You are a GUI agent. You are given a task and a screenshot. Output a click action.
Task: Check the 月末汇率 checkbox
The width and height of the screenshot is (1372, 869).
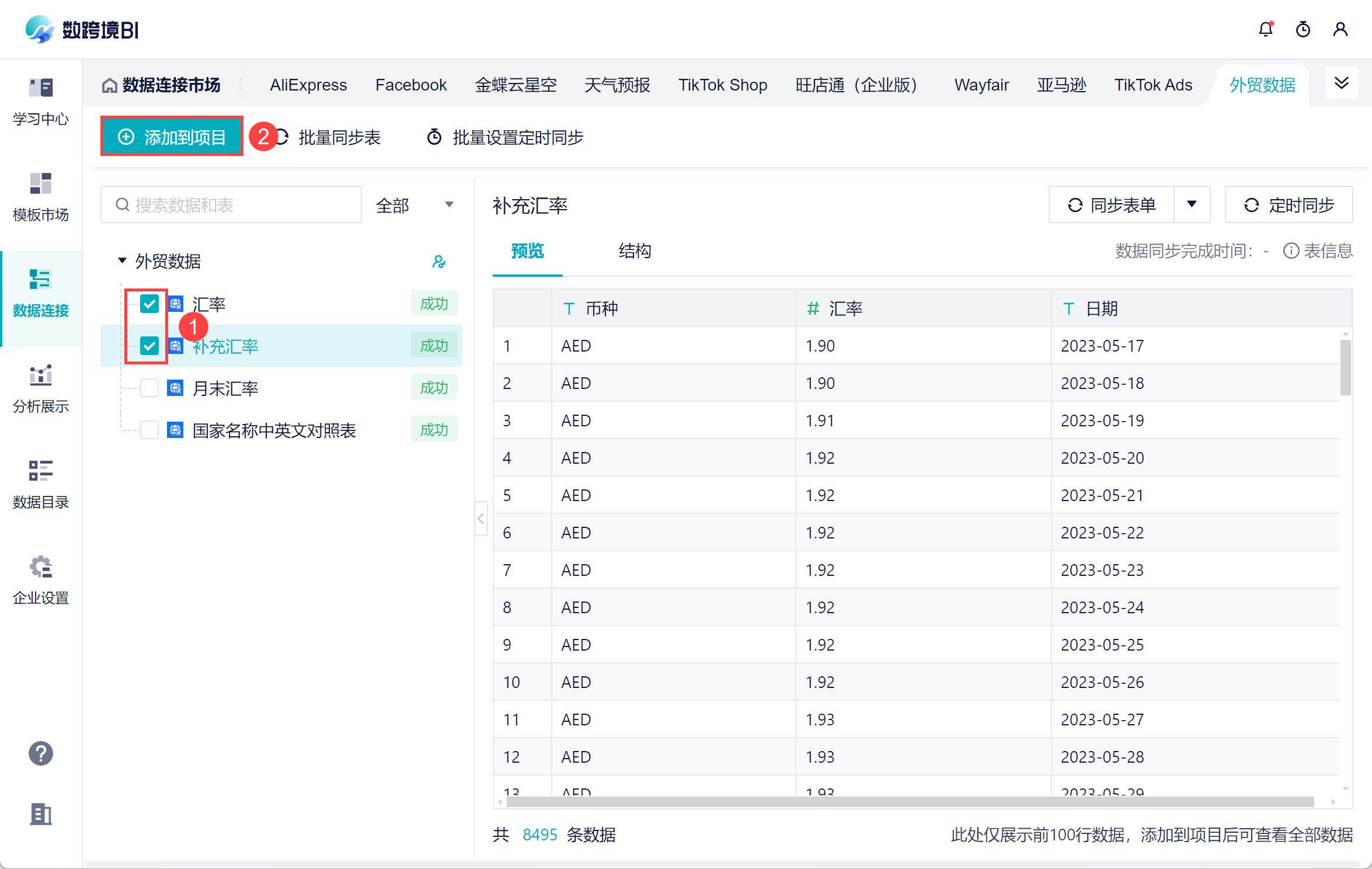[149, 388]
